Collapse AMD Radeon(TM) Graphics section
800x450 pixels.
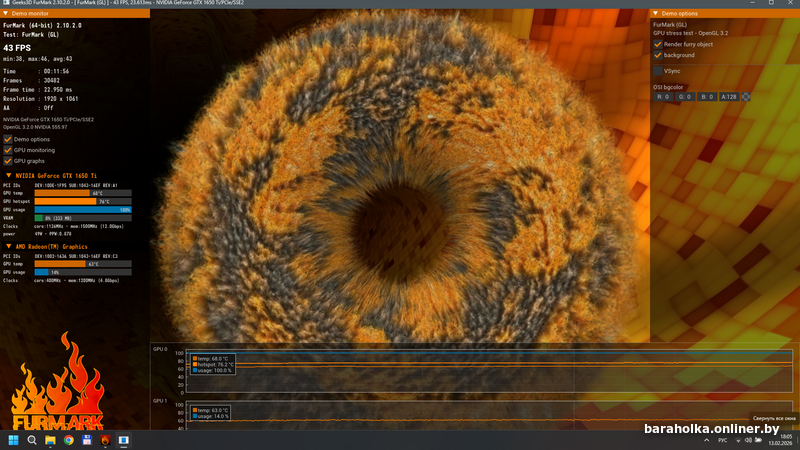click(x=9, y=246)
